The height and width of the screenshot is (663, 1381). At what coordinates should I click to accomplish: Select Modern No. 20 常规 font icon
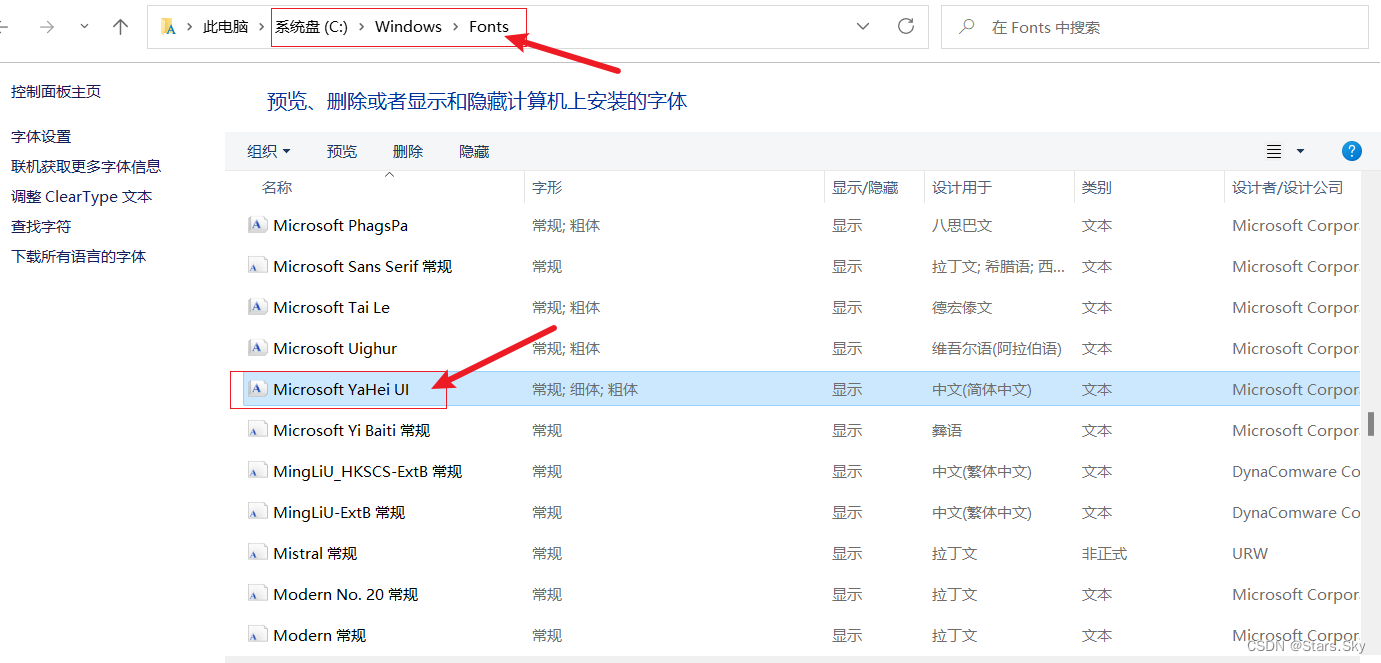pyautogui.click(x=257, y=594)
